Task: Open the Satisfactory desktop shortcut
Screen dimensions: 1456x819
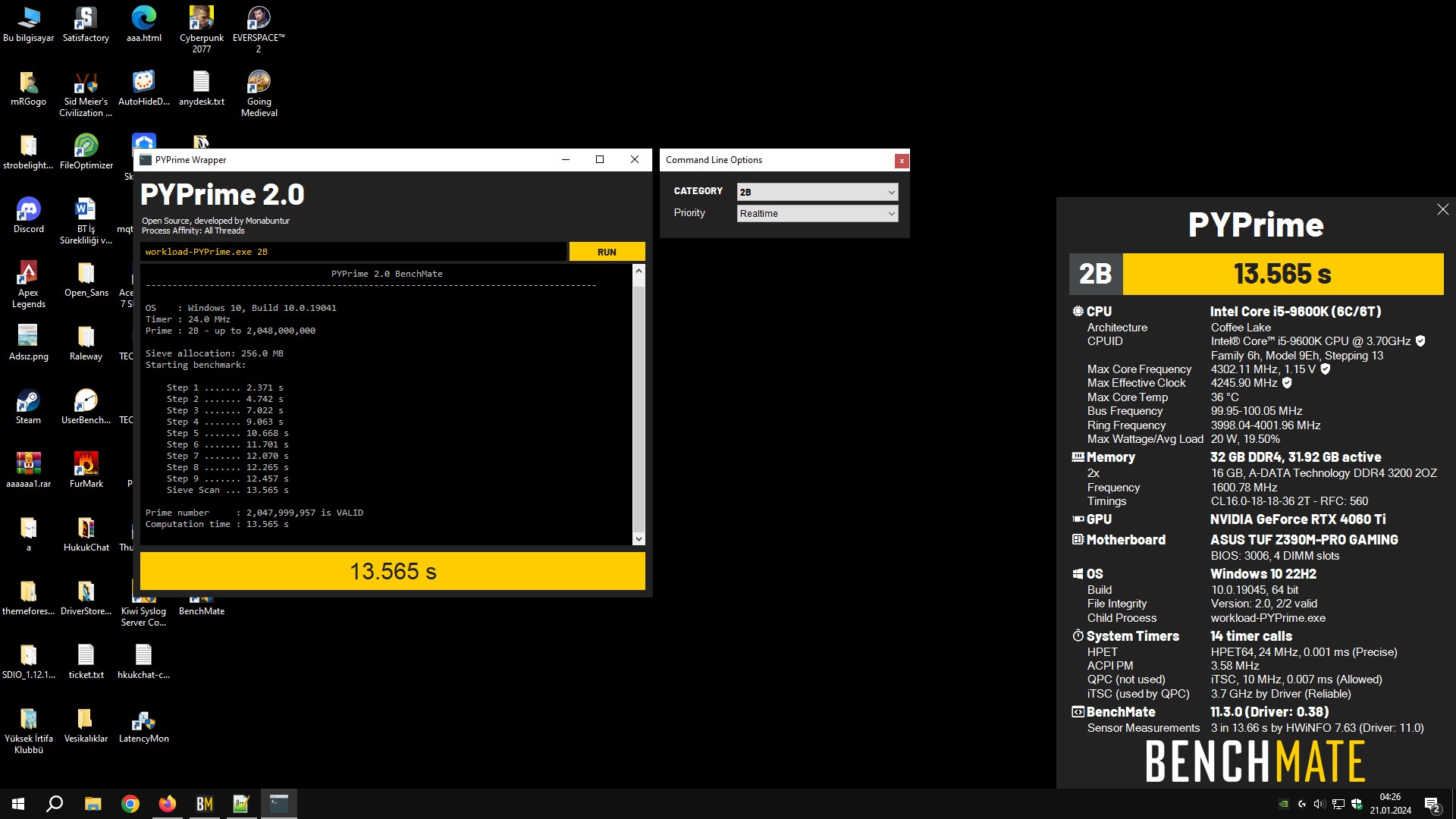Action: (86, 24)
